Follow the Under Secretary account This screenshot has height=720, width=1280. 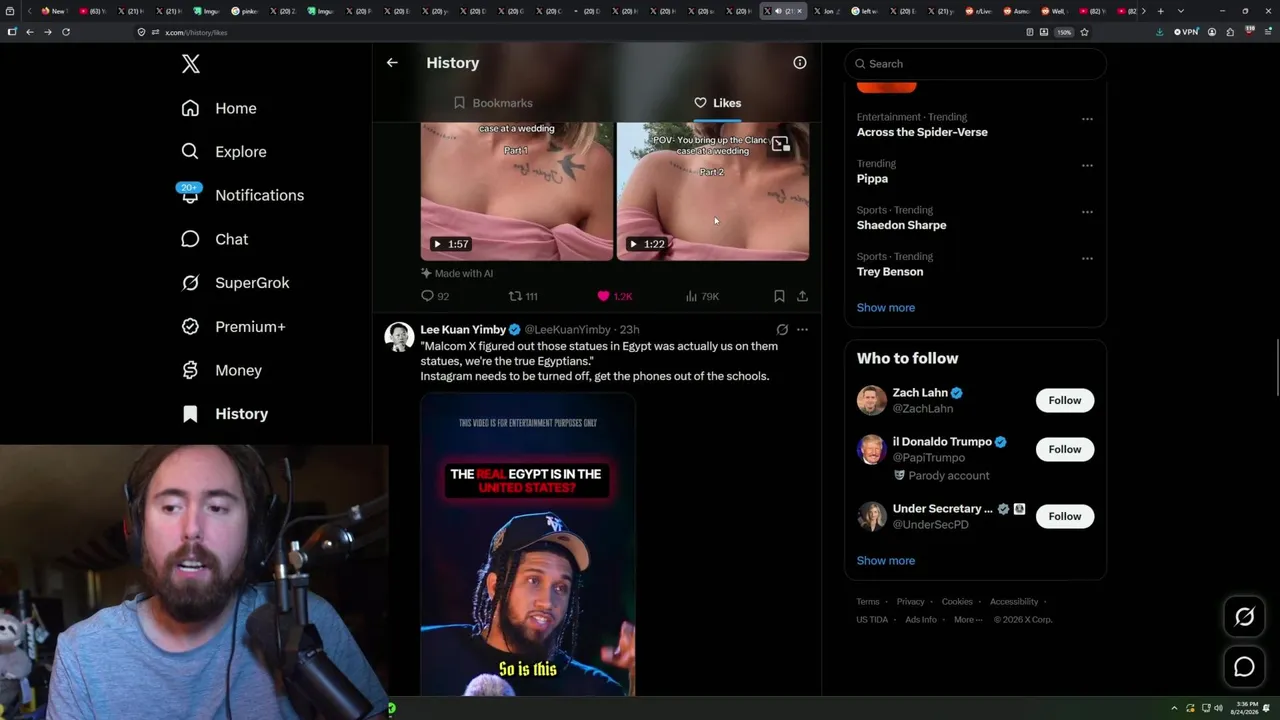point(1065,516)
